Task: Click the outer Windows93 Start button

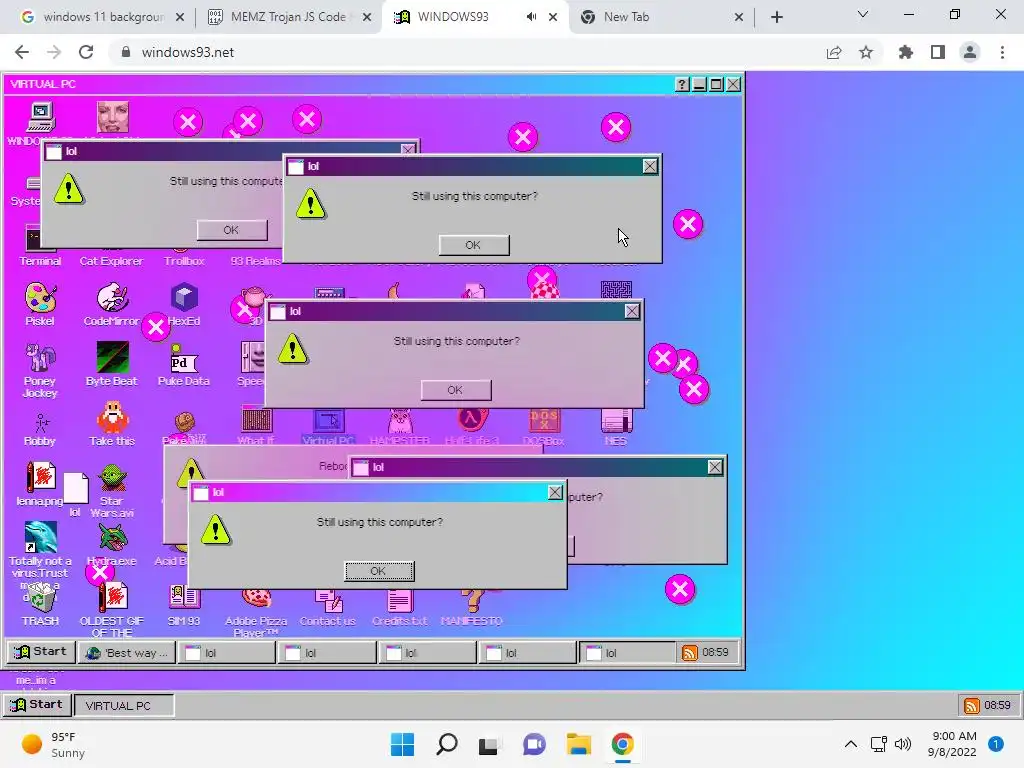Action: pos(37,705)
